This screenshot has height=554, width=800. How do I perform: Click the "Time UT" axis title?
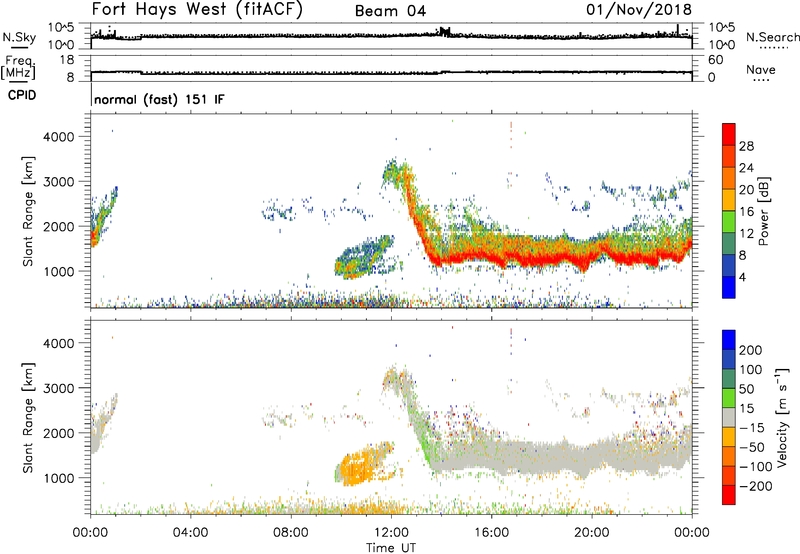click(x=391, y=547)
